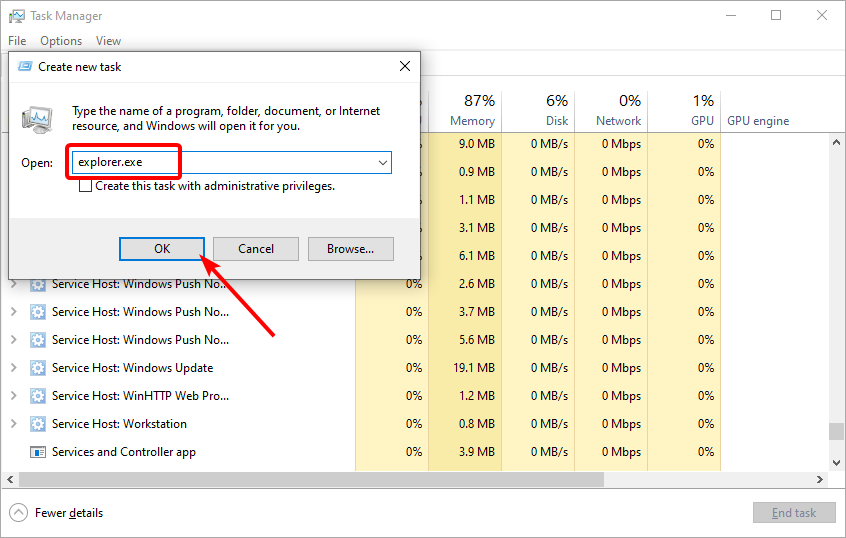The height and width of the screenshot is (538, 846).
Task: Click the 1.2 MB memory cell
Action: (465, 396)
